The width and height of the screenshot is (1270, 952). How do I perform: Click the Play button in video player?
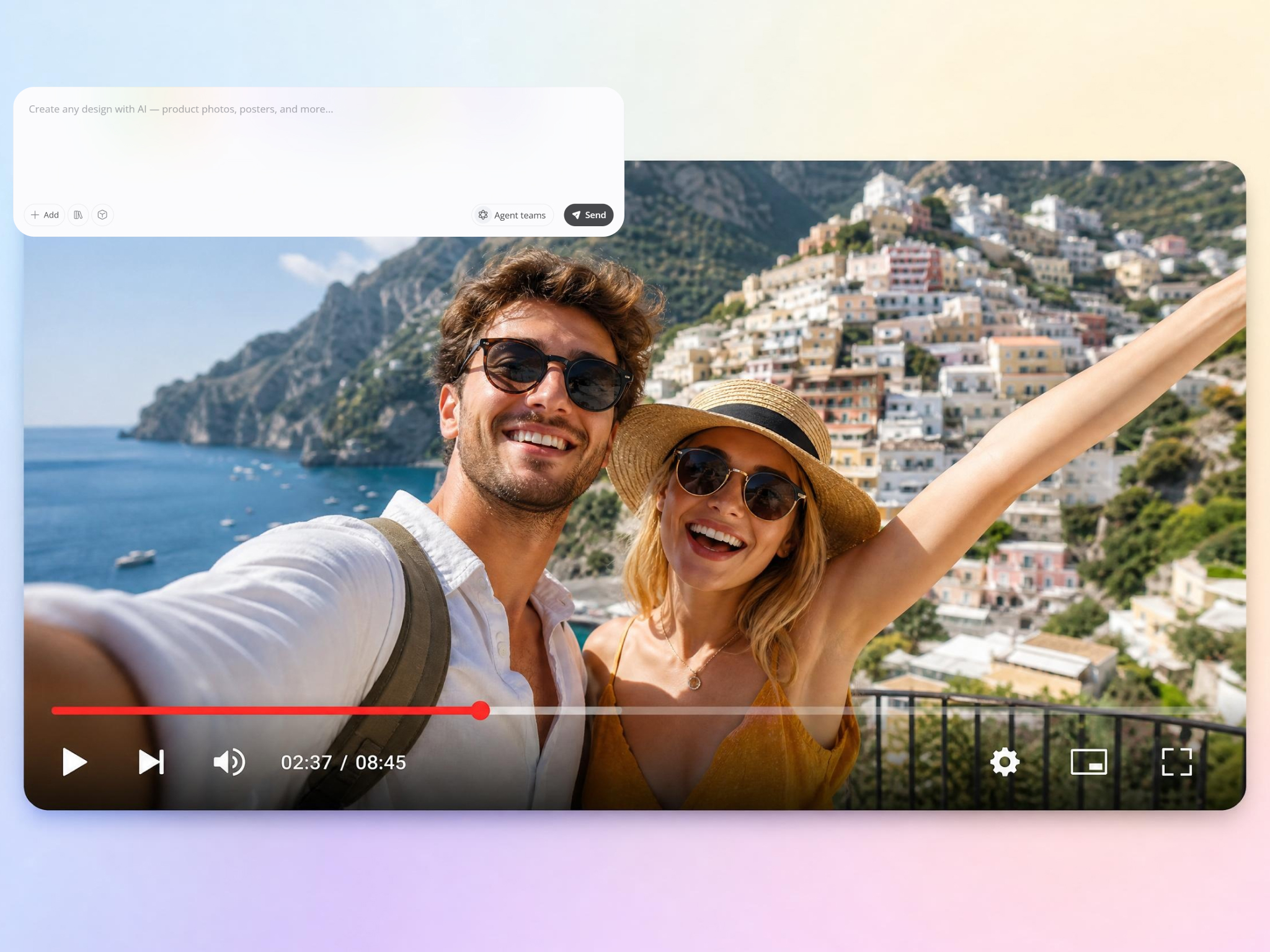point(74,762)
